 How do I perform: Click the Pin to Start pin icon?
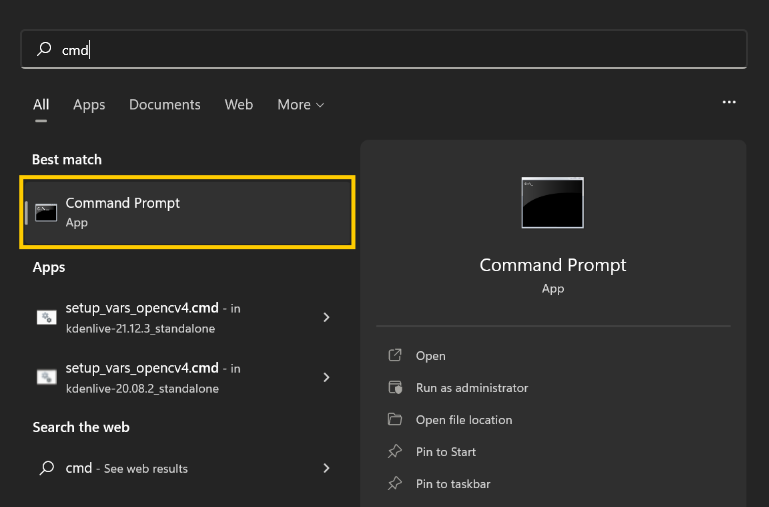pyautogui.click(x=395, y=451)
